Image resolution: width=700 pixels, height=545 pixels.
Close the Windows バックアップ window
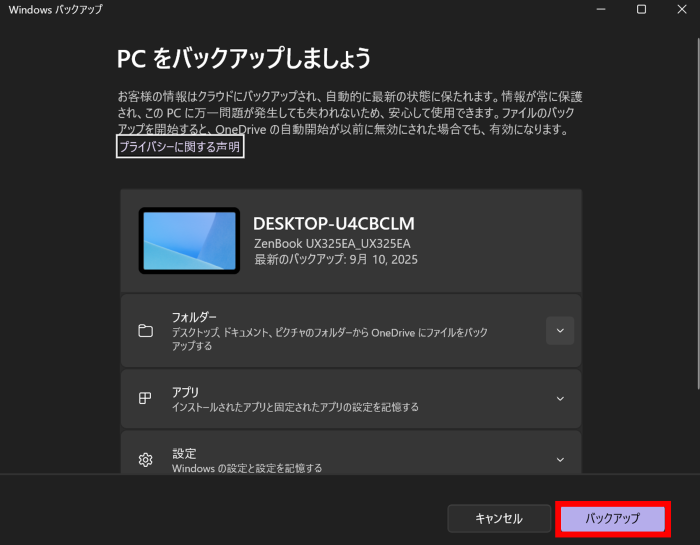pyautogui.click(x=682, y=9)
